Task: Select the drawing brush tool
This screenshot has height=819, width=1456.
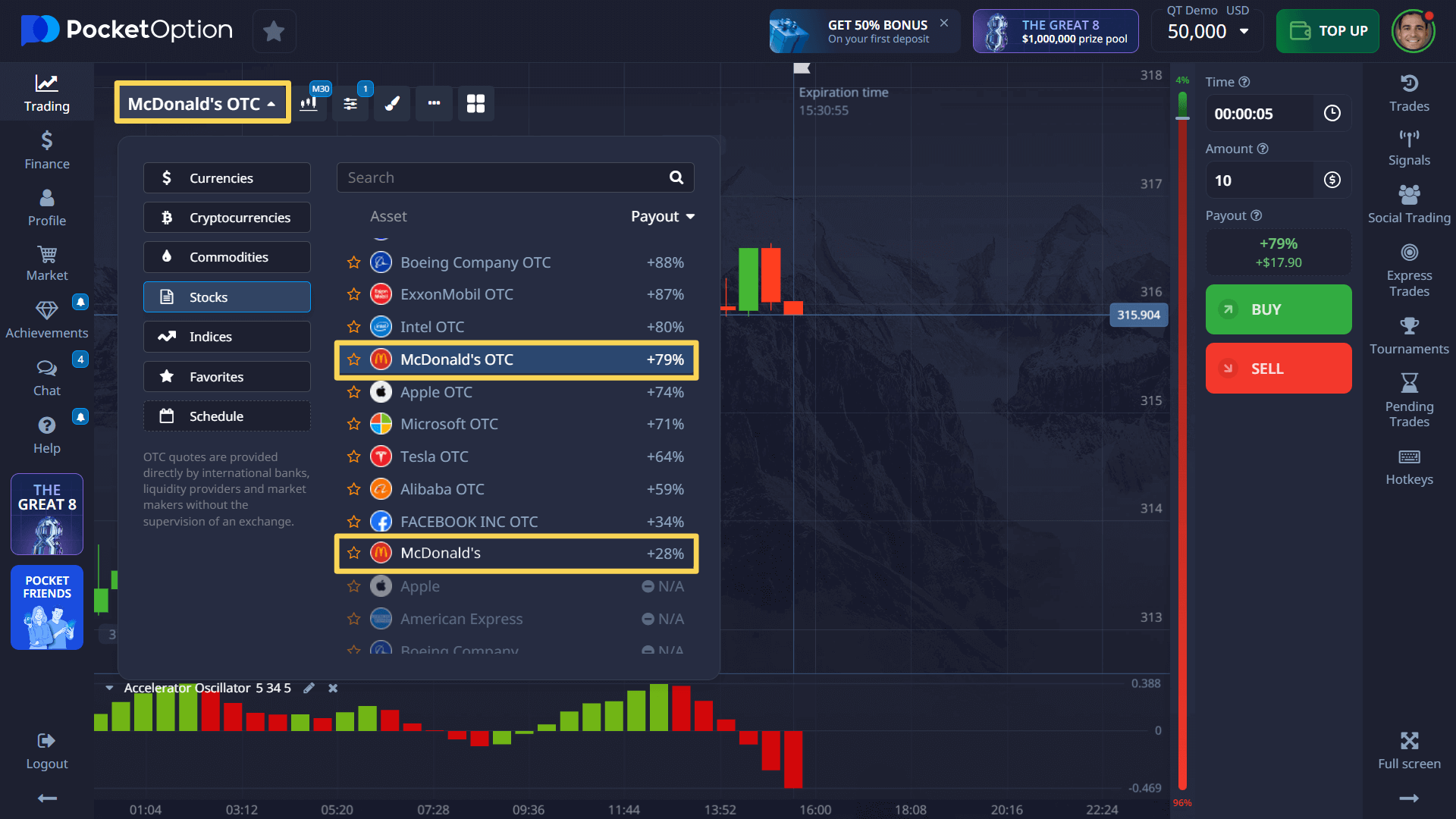Action: click(392, 103)
